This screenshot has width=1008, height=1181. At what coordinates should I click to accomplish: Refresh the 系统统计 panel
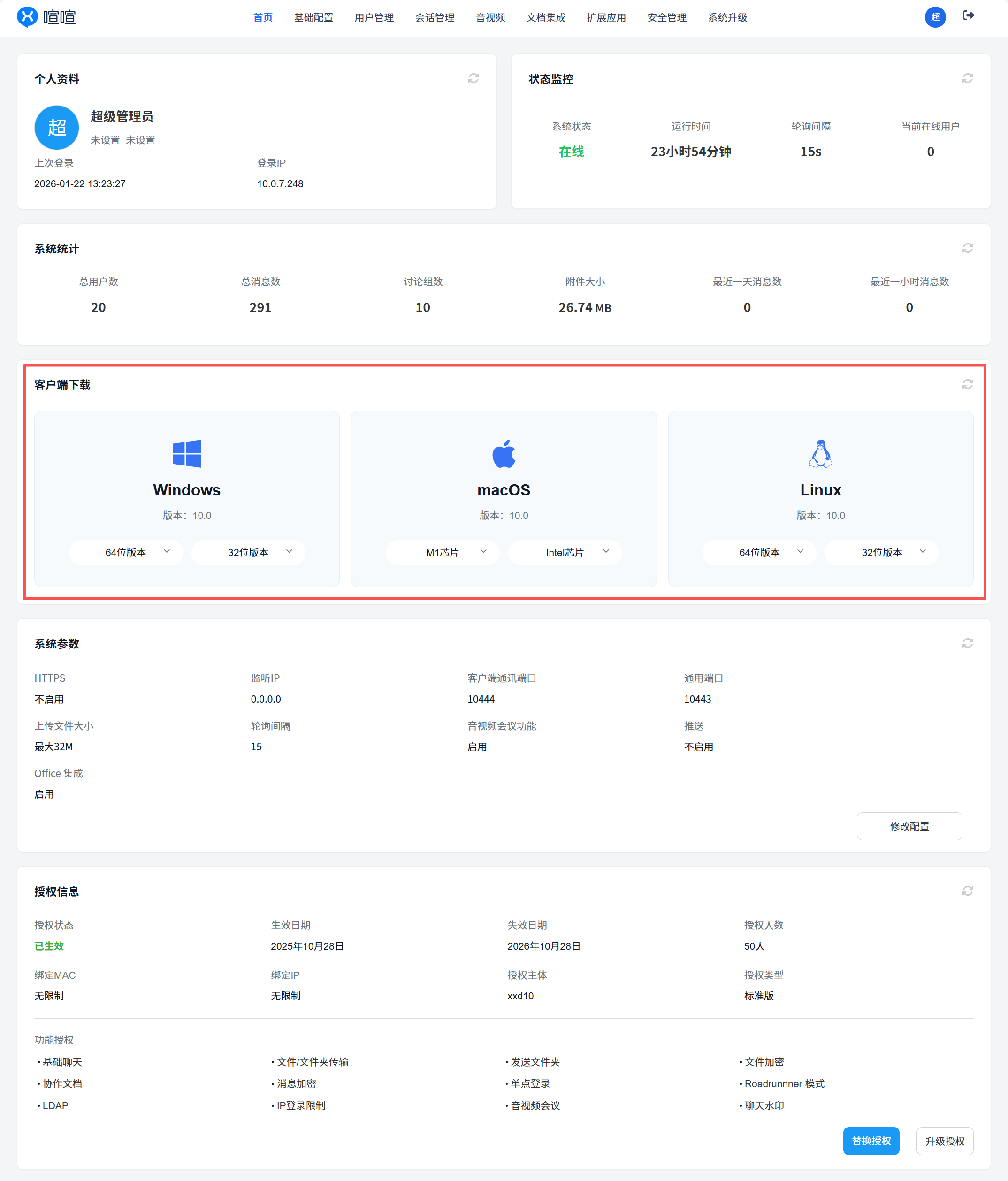[x=967, y=249]
